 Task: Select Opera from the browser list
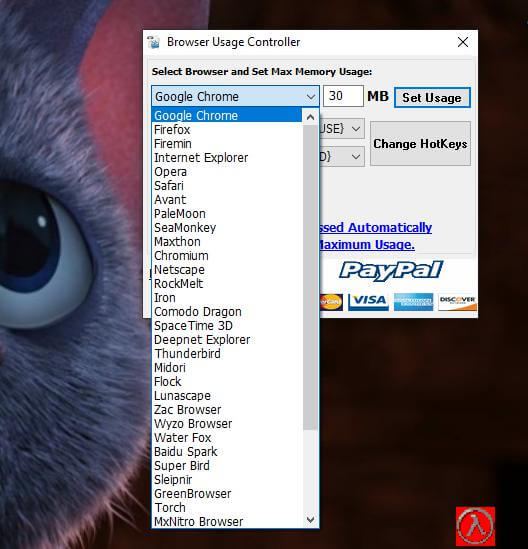tap(227, 172)
